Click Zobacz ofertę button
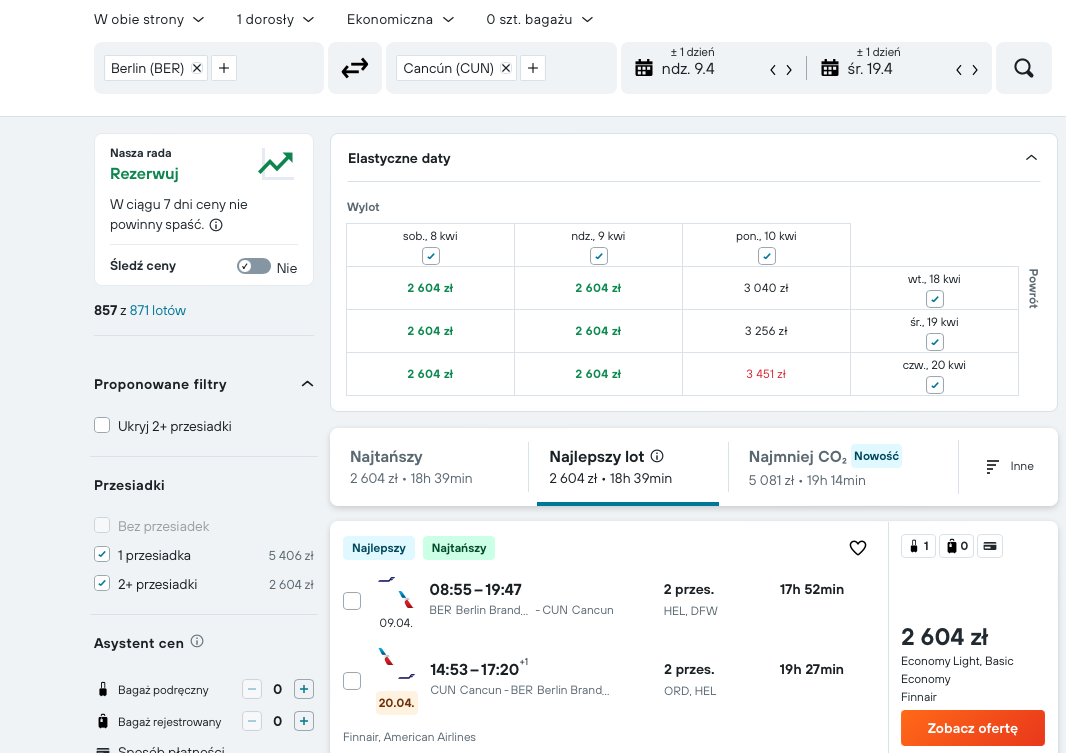Image resolution: width=1066 pixels, height=753 pixels. 972,728
